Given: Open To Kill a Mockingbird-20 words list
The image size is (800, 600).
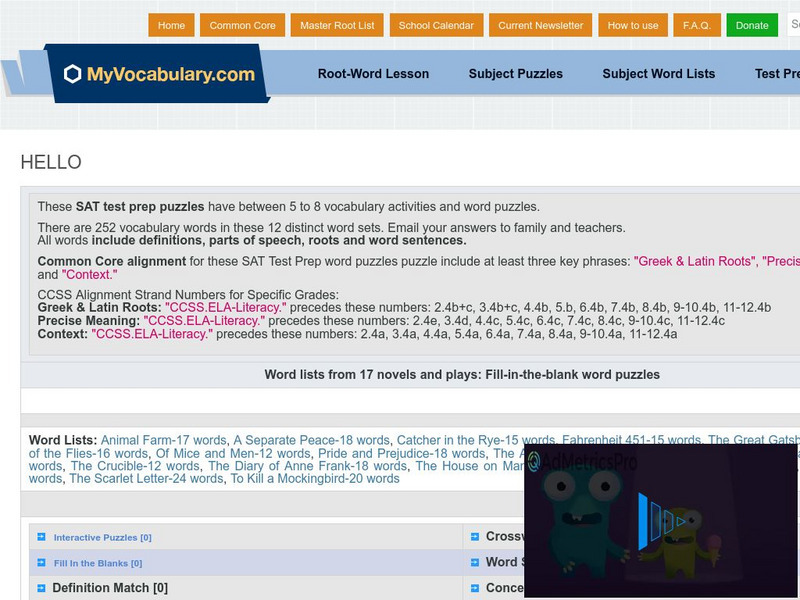Looking at the screenshot, I should click(315, 479).
